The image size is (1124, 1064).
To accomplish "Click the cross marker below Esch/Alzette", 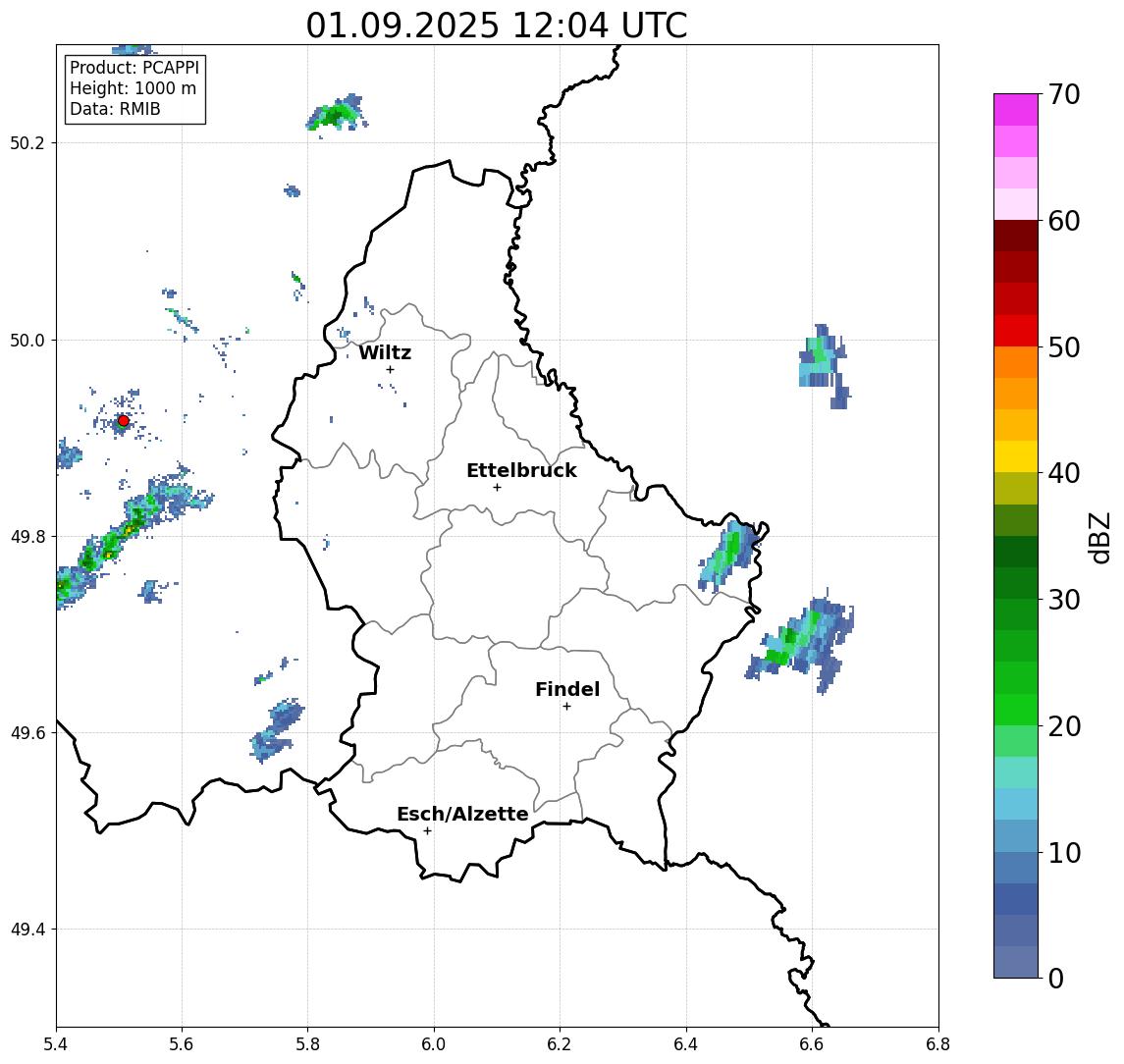I will tap(427, 831).
